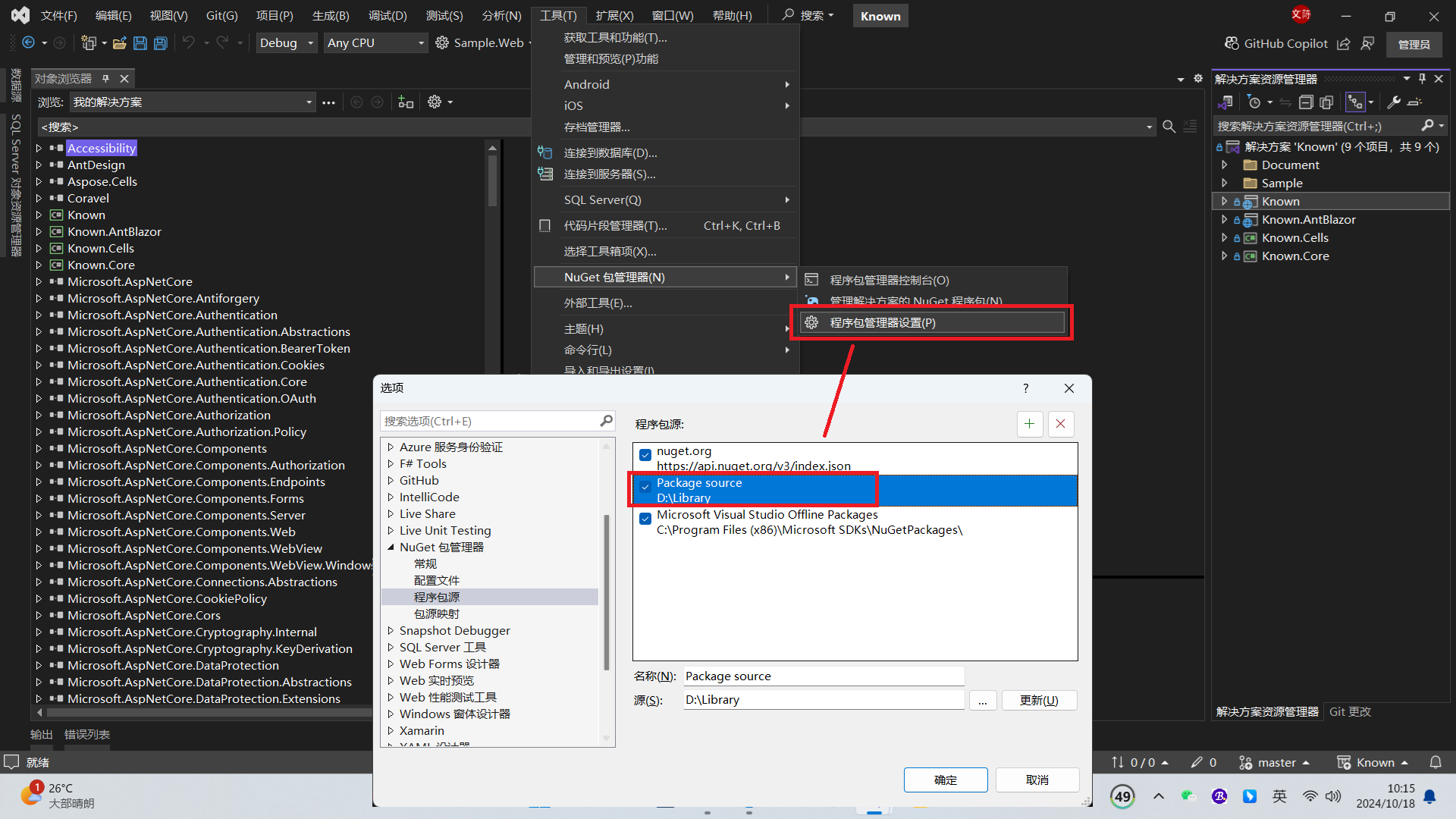
Task: Click the 源(S) D:\Library text field
Action: point(824,700)
